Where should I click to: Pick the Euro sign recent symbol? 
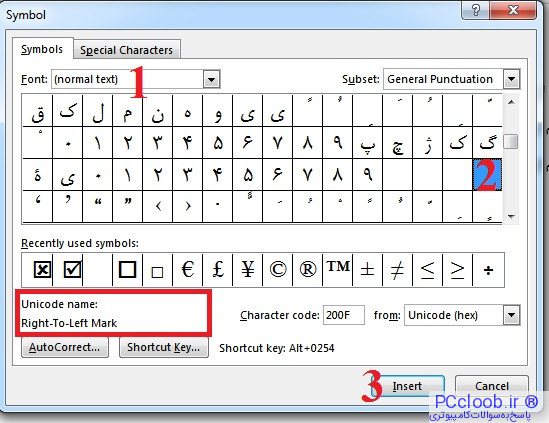tap(188, 270)
